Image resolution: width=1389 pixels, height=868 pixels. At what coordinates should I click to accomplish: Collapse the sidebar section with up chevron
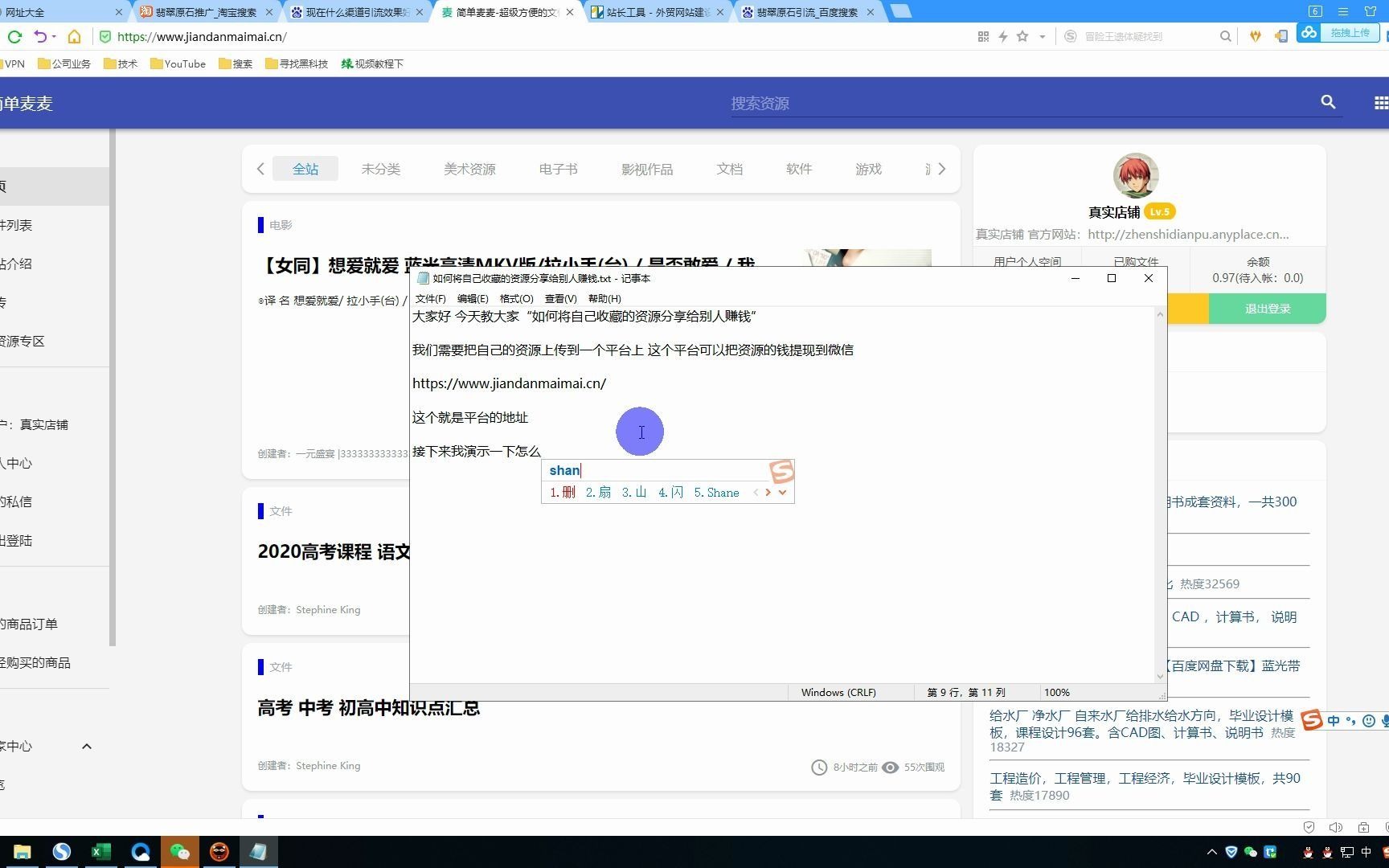87,746
